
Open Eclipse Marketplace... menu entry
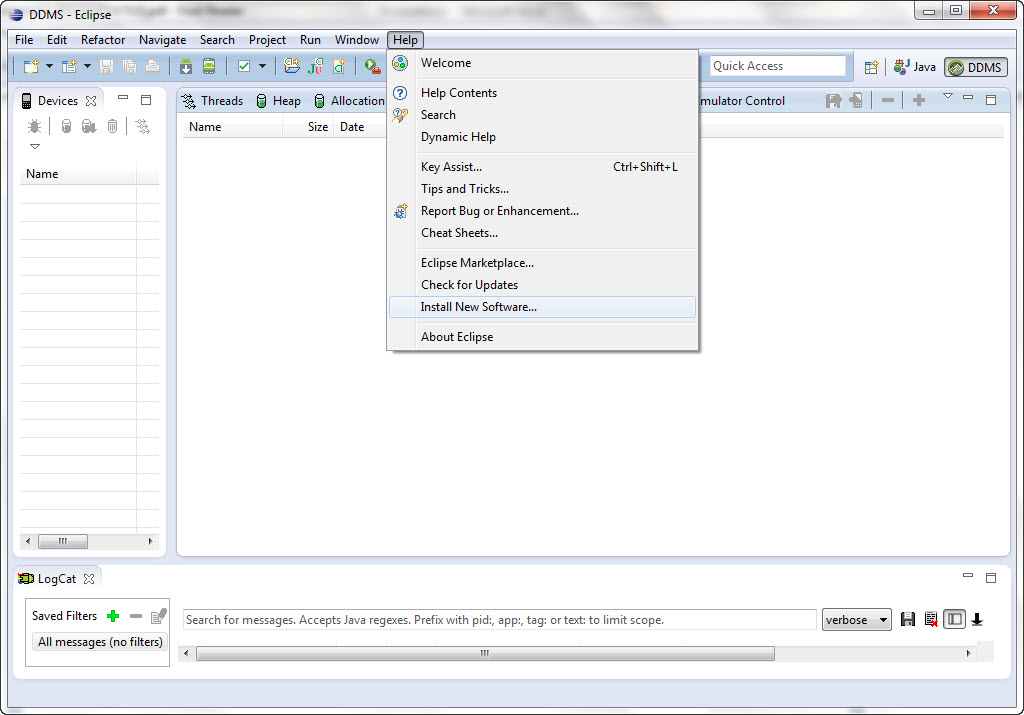click(543, 263)
